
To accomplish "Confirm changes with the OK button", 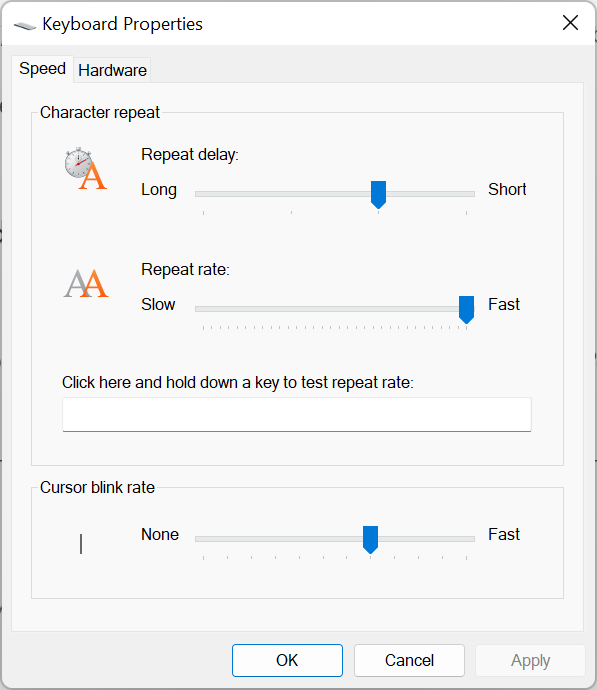I will (287, 660).
